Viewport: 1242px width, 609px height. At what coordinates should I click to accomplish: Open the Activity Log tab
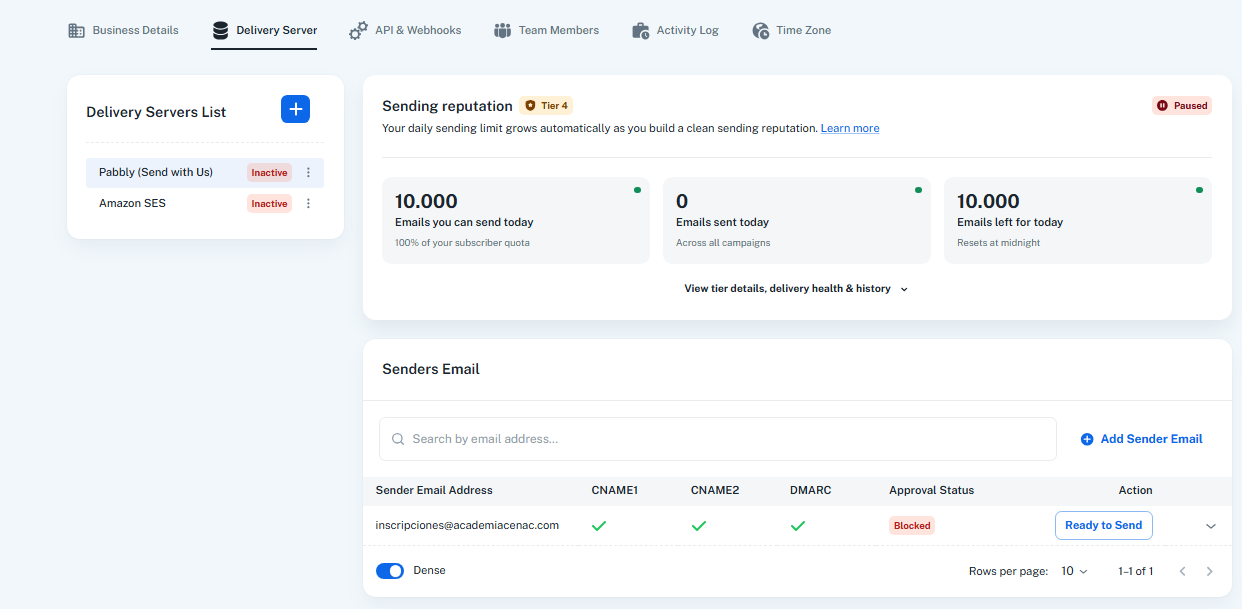pos(675,30)
